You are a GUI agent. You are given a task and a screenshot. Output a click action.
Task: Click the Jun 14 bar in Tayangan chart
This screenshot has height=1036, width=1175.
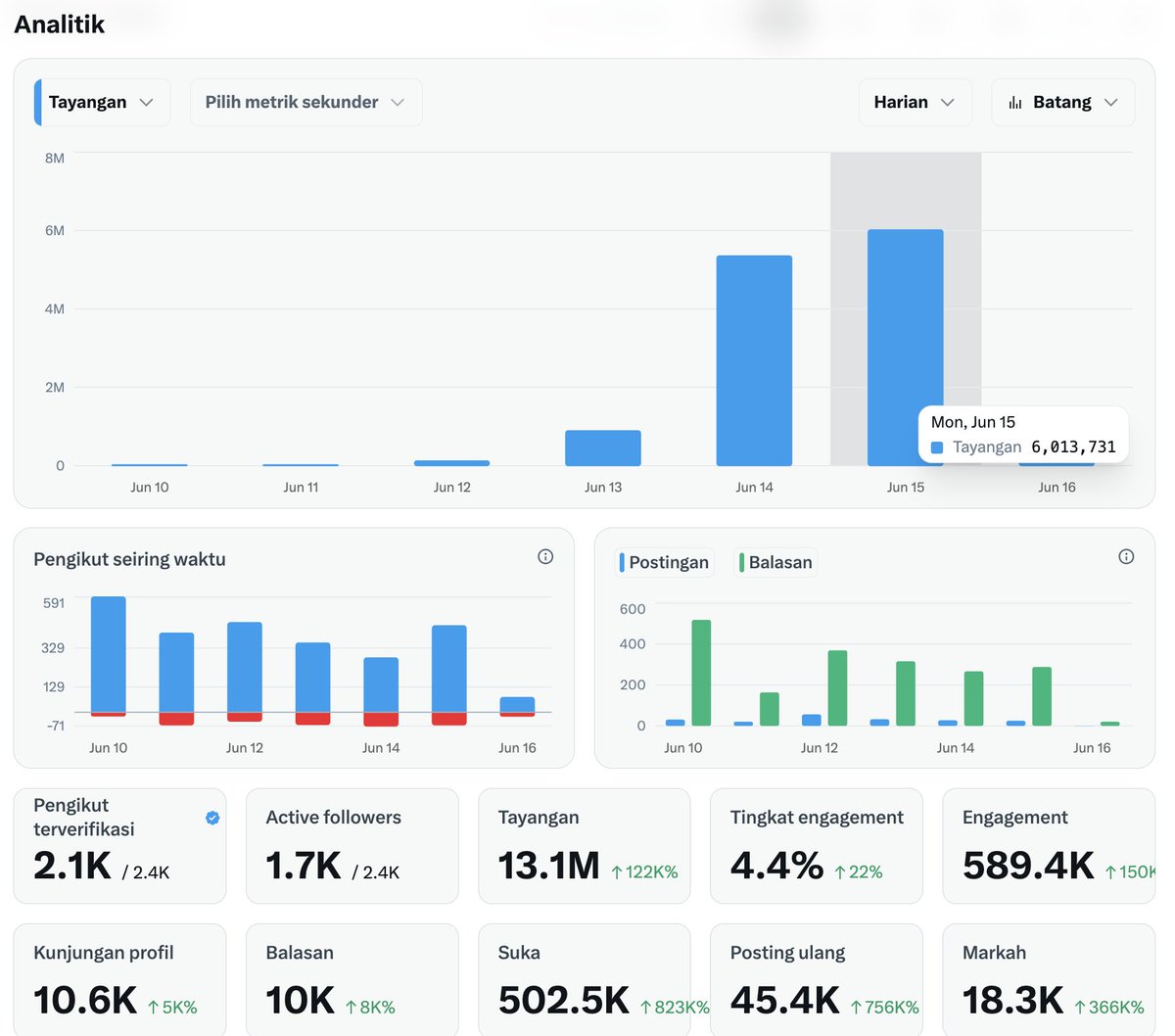[x=754, y=360]
